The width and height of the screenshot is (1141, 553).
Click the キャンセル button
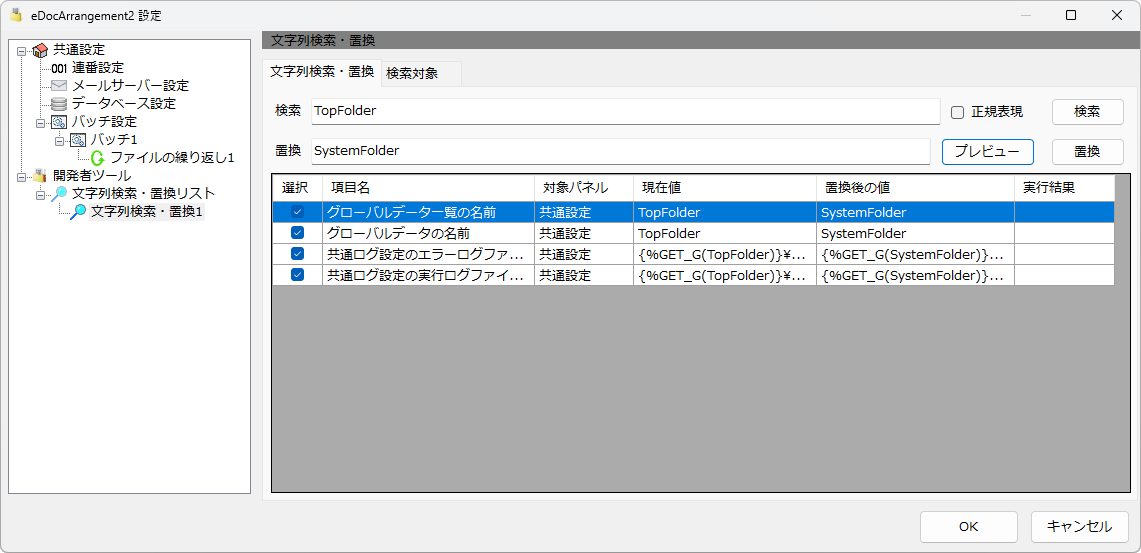[x=1080, y=527]
